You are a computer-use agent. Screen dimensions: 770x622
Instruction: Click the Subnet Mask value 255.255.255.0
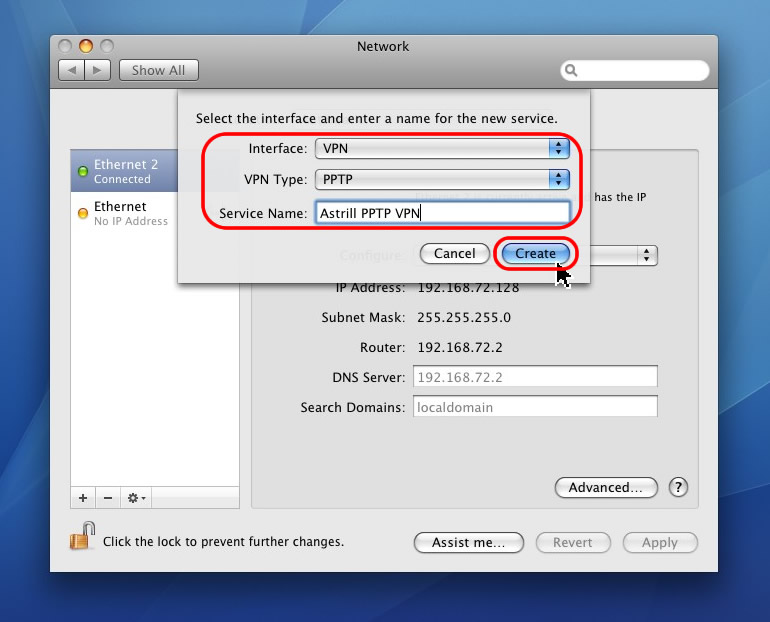tap(464, 318)
